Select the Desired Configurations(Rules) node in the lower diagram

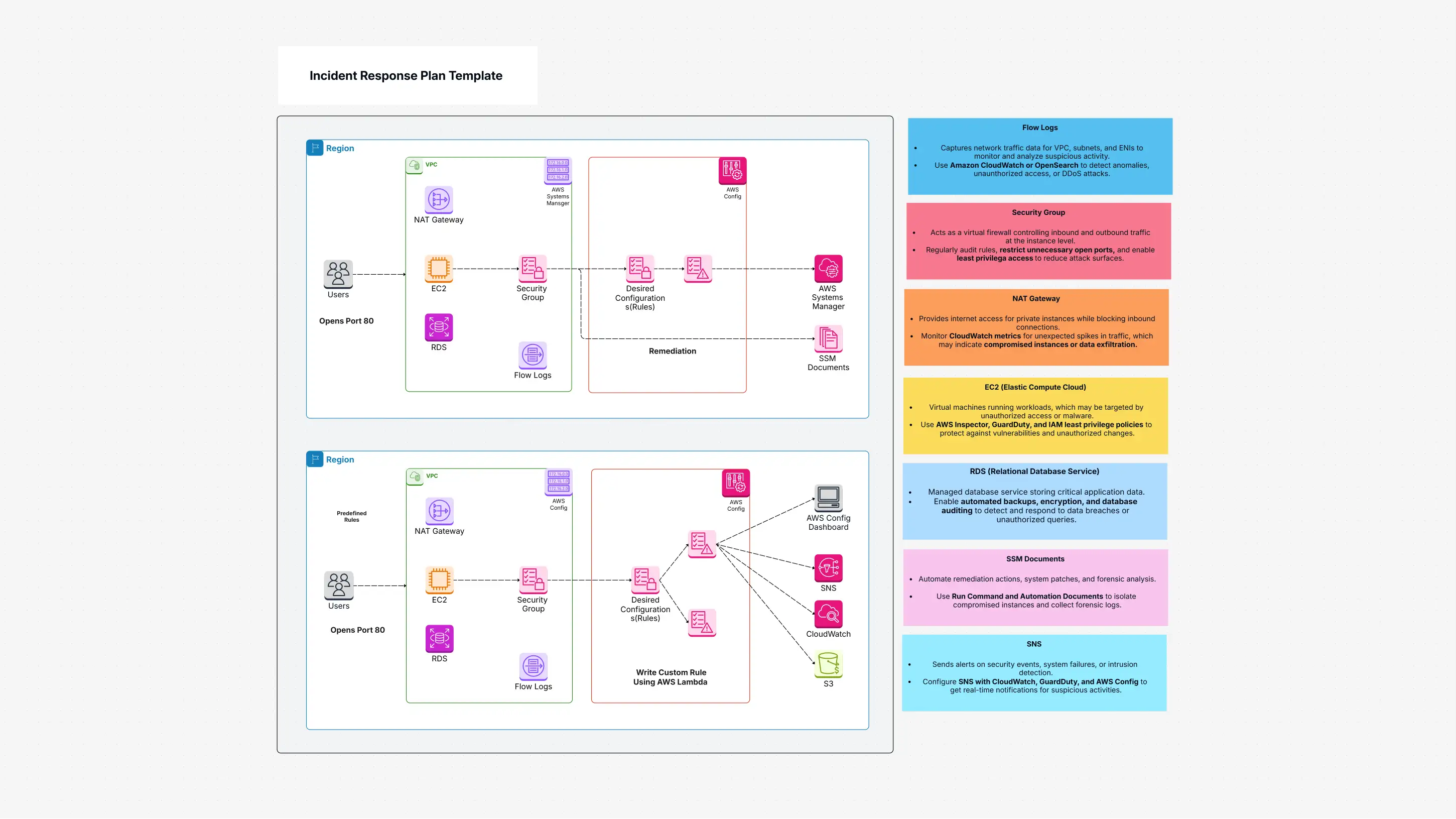(x=645, y=581)
